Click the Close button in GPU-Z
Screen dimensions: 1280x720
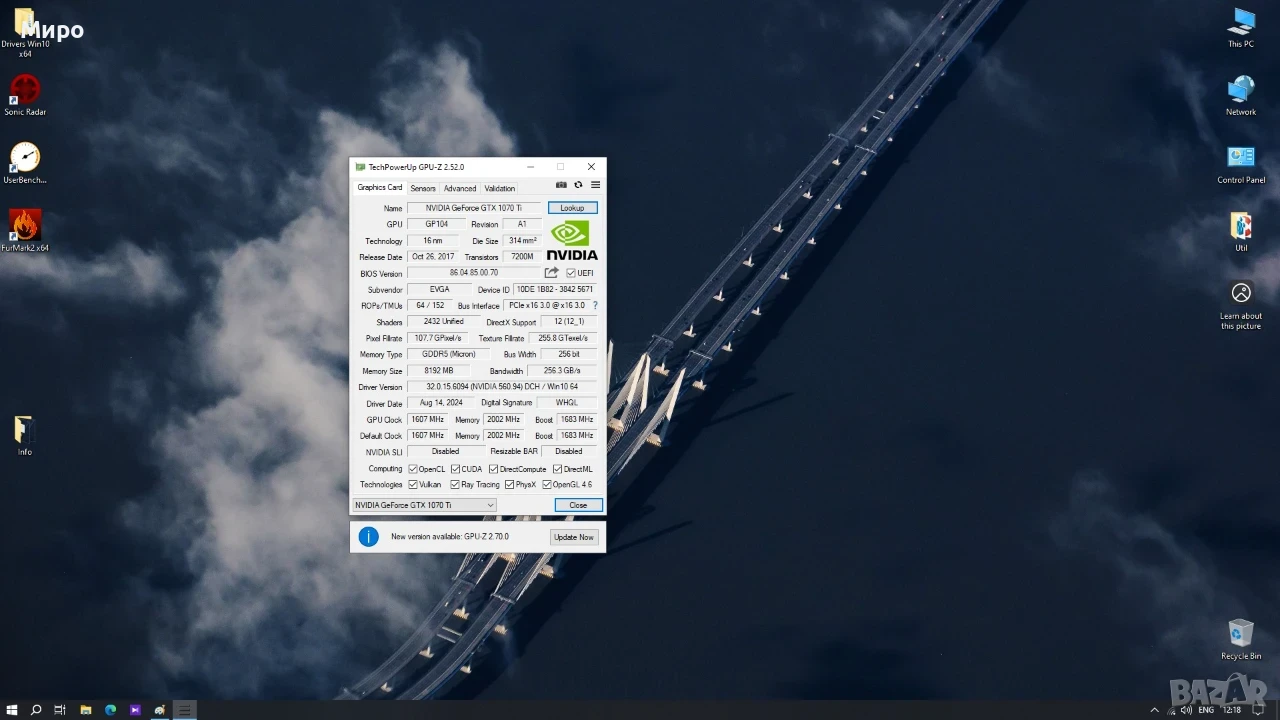578,505
